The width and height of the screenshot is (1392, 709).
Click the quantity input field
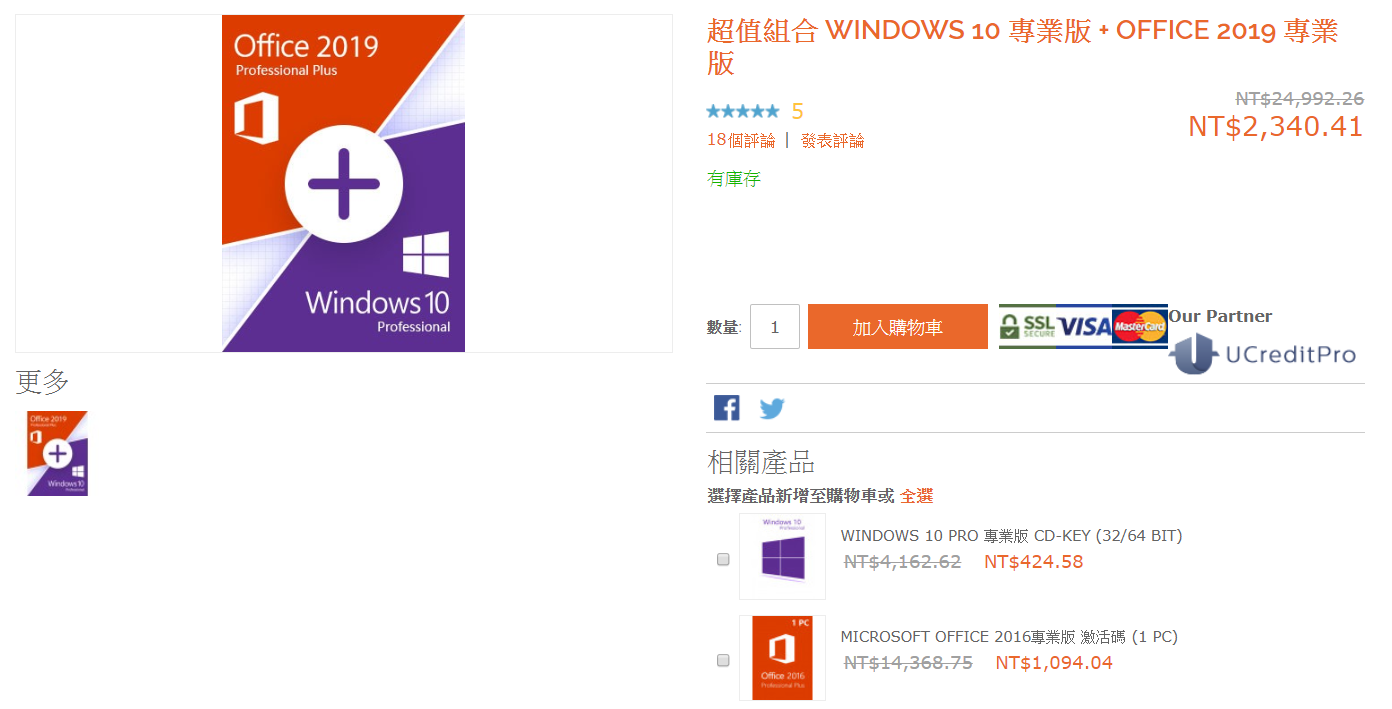[x=774, y=327]
